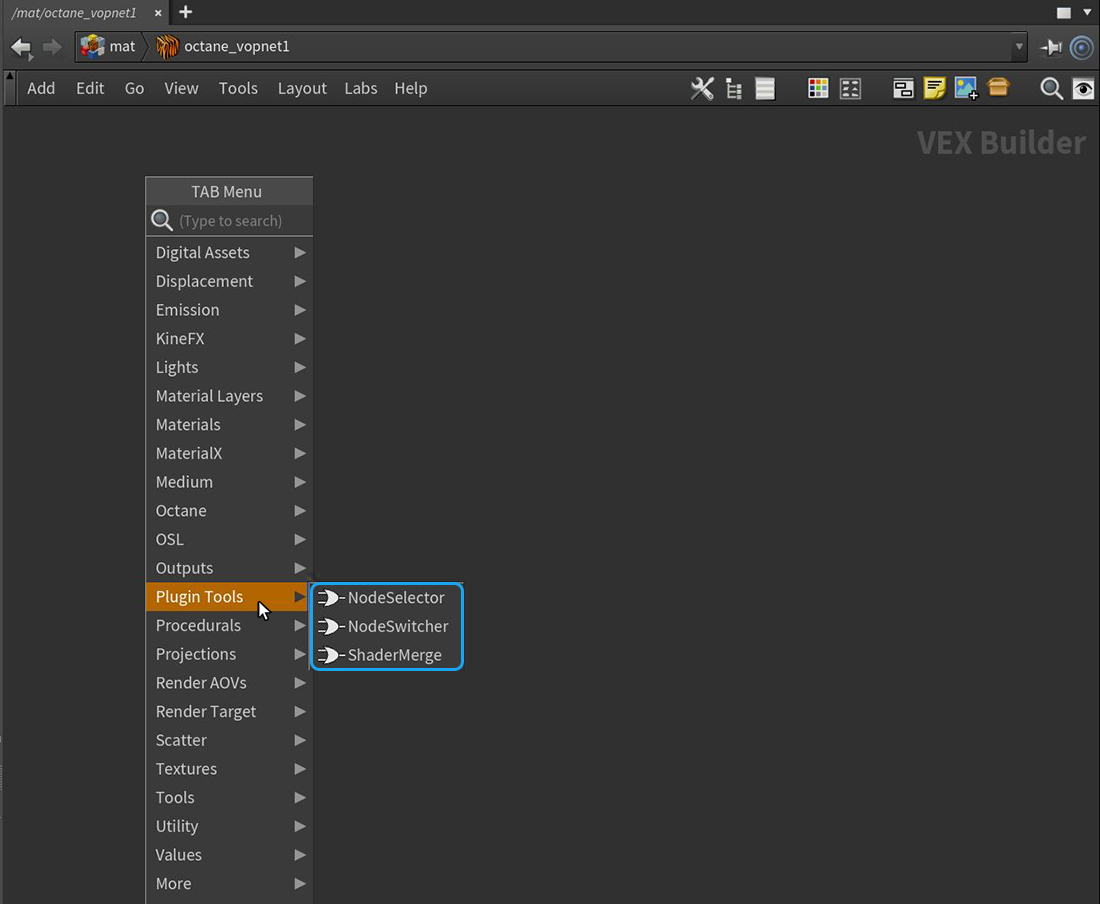
Task: Toggle the blue circular link target icon
Action: [x=1081, y=47]
